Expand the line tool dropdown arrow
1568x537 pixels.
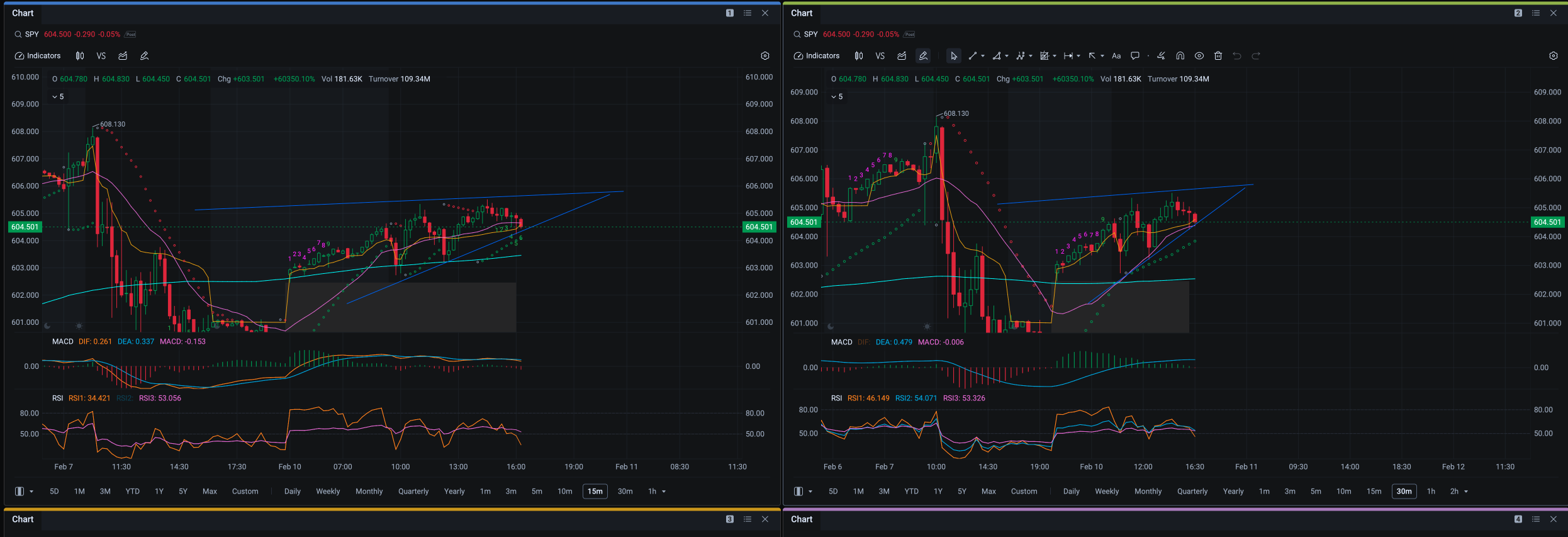click(983, 56)
